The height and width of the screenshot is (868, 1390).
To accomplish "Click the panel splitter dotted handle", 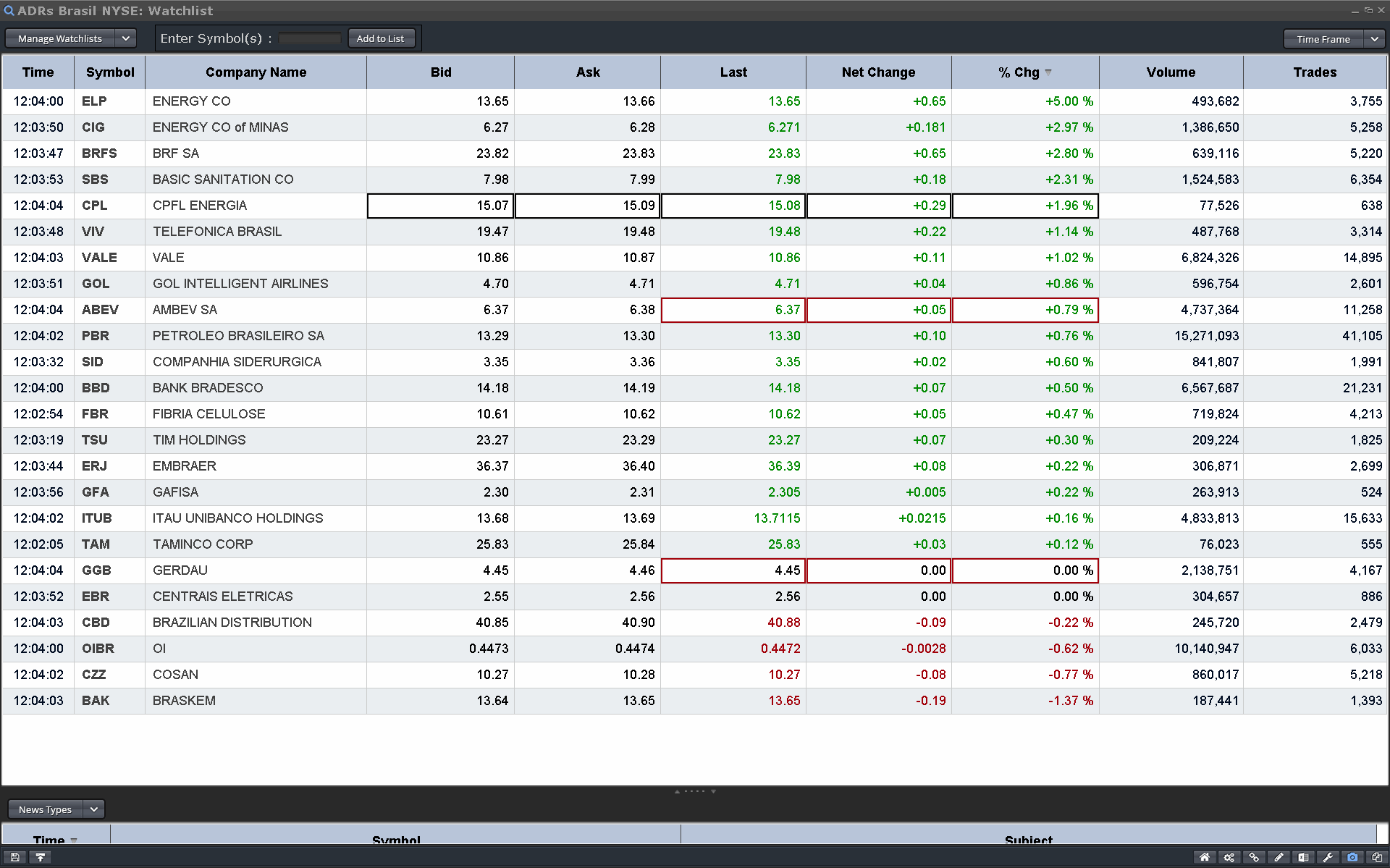I will (x=695, y=791).
